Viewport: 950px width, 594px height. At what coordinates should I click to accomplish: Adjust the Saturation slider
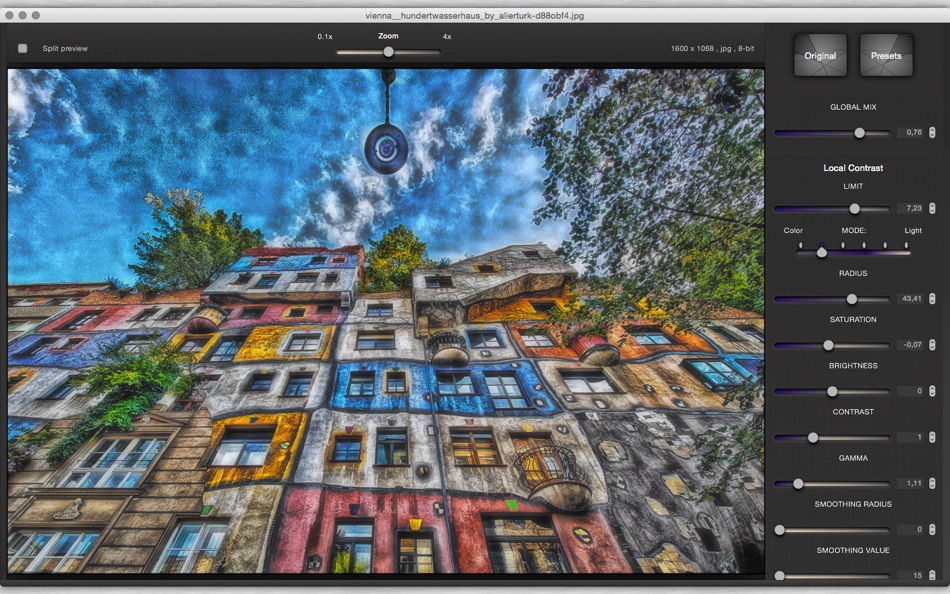coord(827,344)
